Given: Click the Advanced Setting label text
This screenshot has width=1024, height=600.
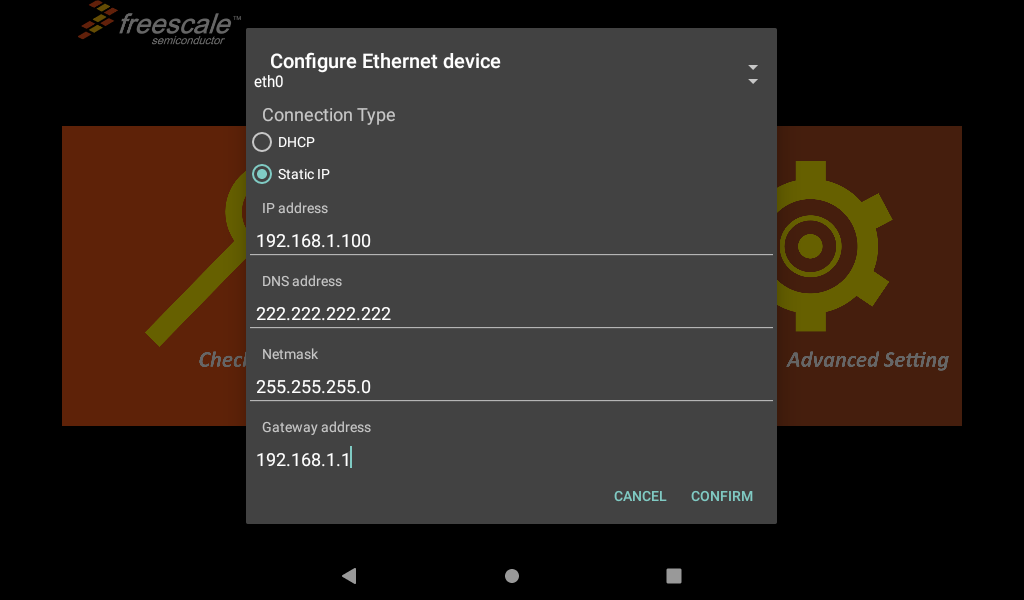Looking at the screenshot, I should (867, 360).
